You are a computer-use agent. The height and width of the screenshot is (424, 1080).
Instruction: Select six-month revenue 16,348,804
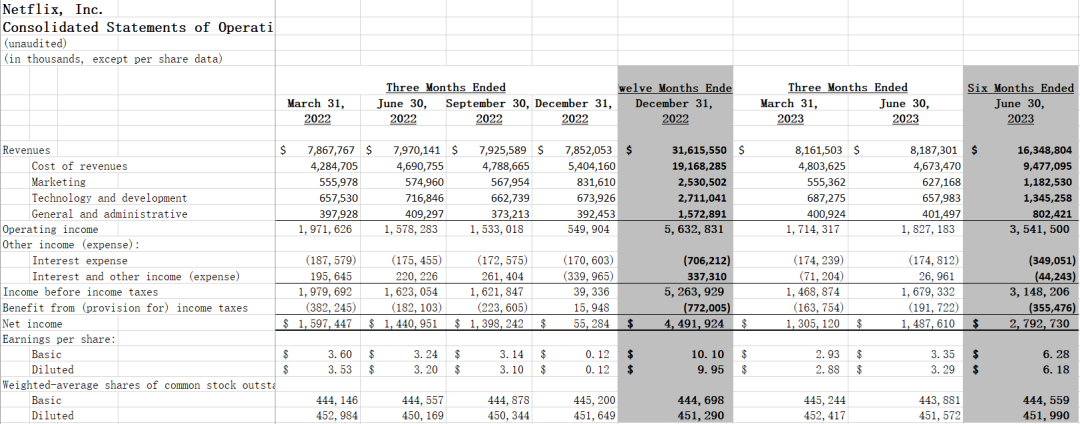click(1044, 150)
